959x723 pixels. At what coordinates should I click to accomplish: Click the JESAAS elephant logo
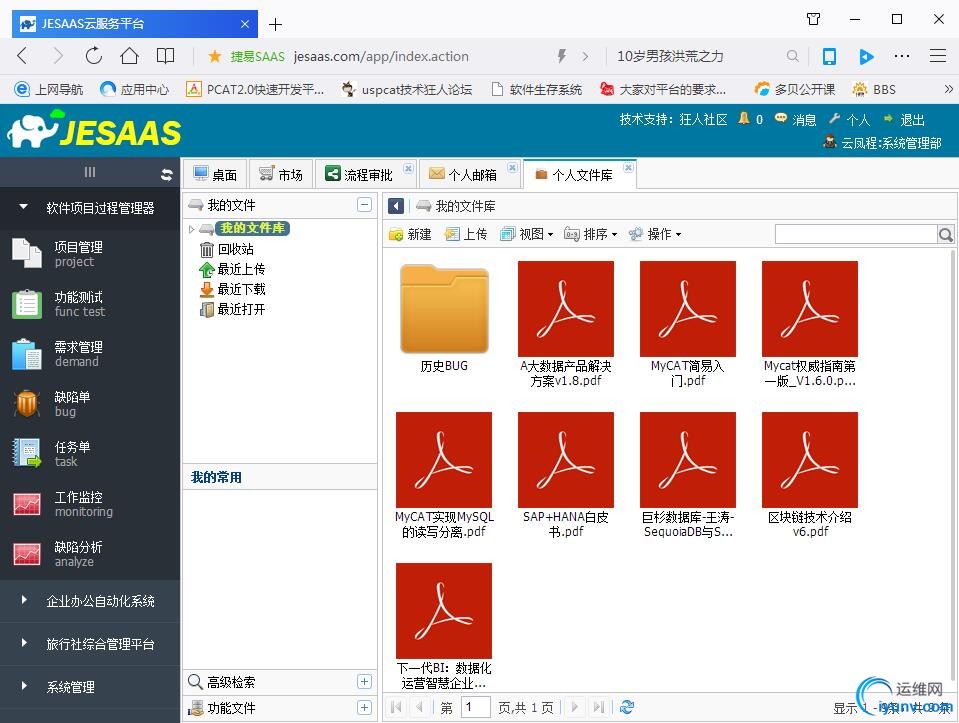[x=94, y=130]
